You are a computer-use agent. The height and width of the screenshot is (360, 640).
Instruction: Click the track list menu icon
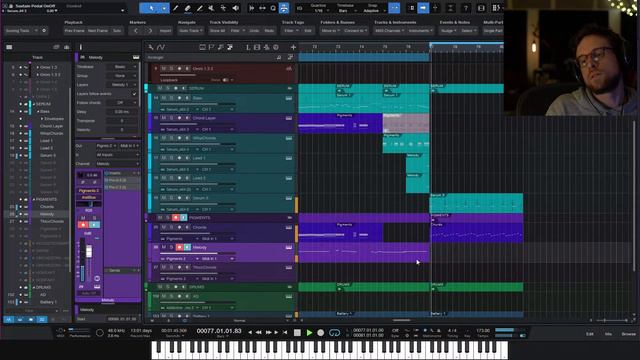coord(9,47)
